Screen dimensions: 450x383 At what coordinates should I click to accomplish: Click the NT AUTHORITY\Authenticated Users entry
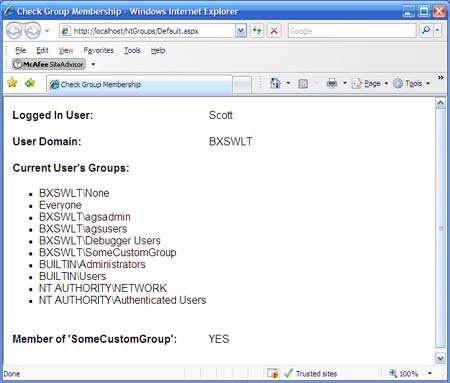(x=123, y=300)
